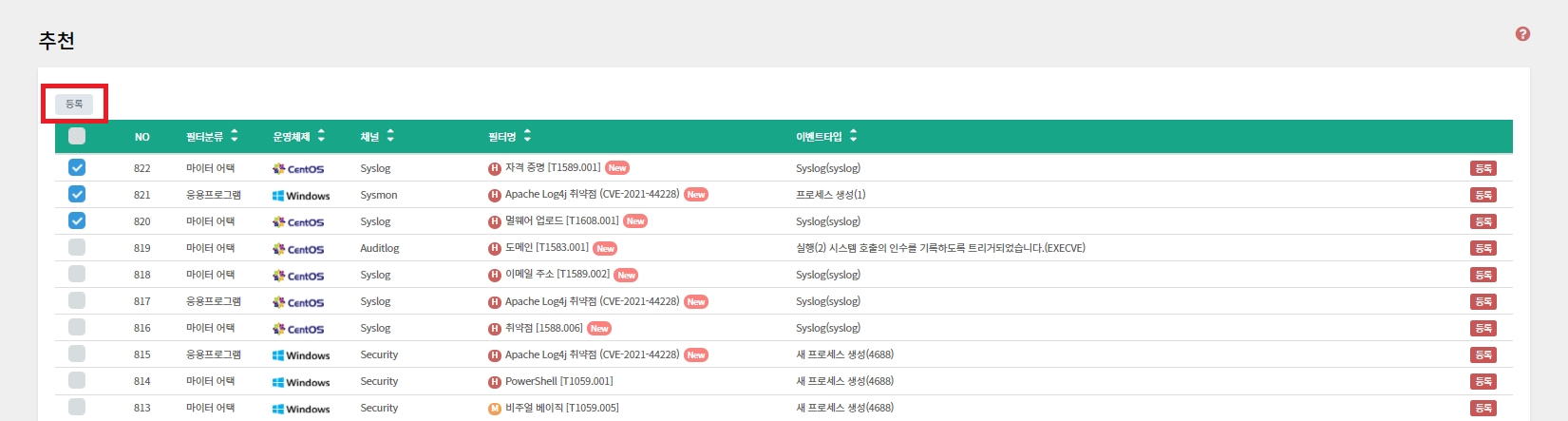Sort by 이벤트타입 column arrows

pos(853,136)
